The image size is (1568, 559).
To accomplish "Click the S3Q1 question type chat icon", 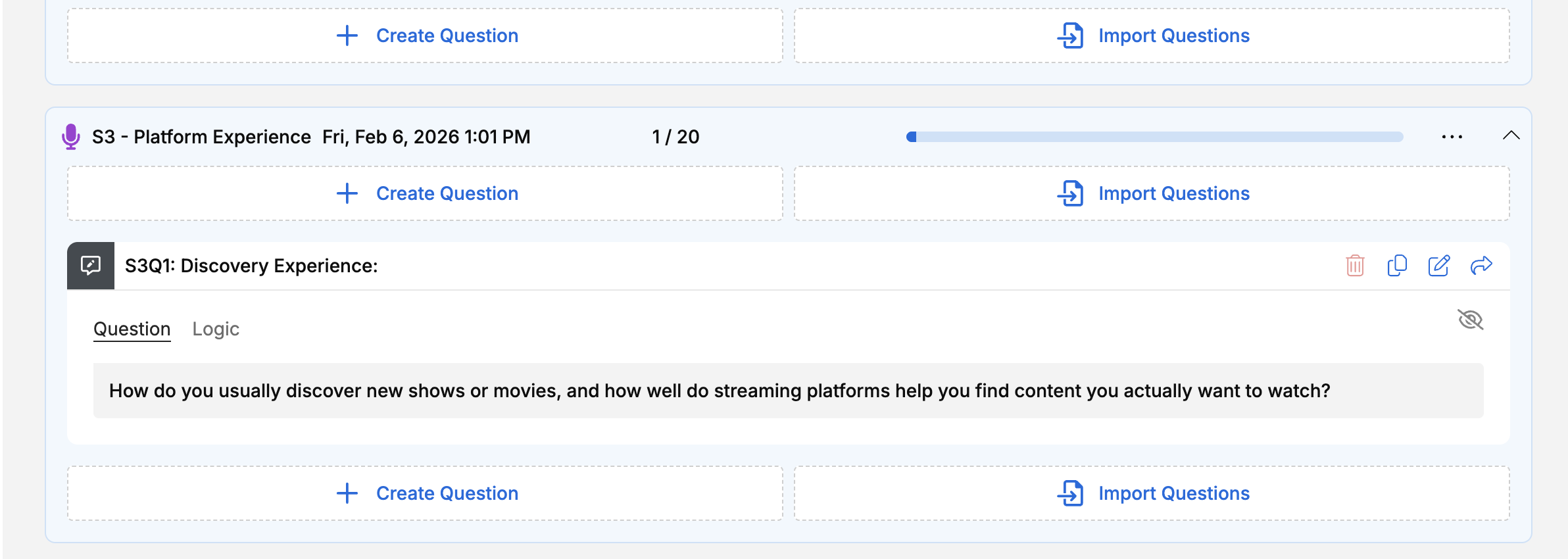I will 91,266.
